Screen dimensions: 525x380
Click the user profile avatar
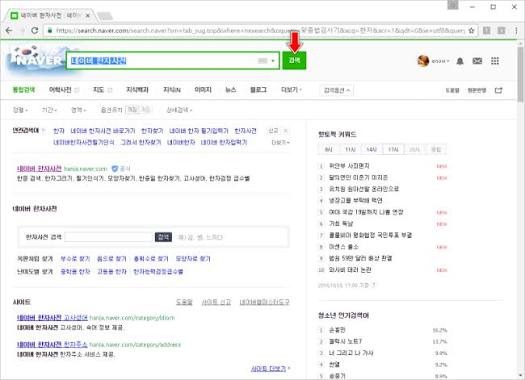pos(423,61)
